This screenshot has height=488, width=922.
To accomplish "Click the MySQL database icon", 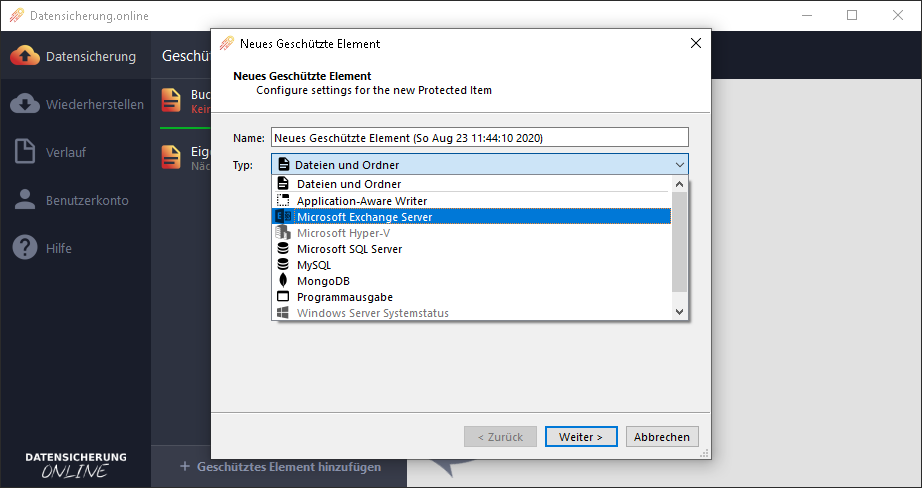I will tap(283, 265).
